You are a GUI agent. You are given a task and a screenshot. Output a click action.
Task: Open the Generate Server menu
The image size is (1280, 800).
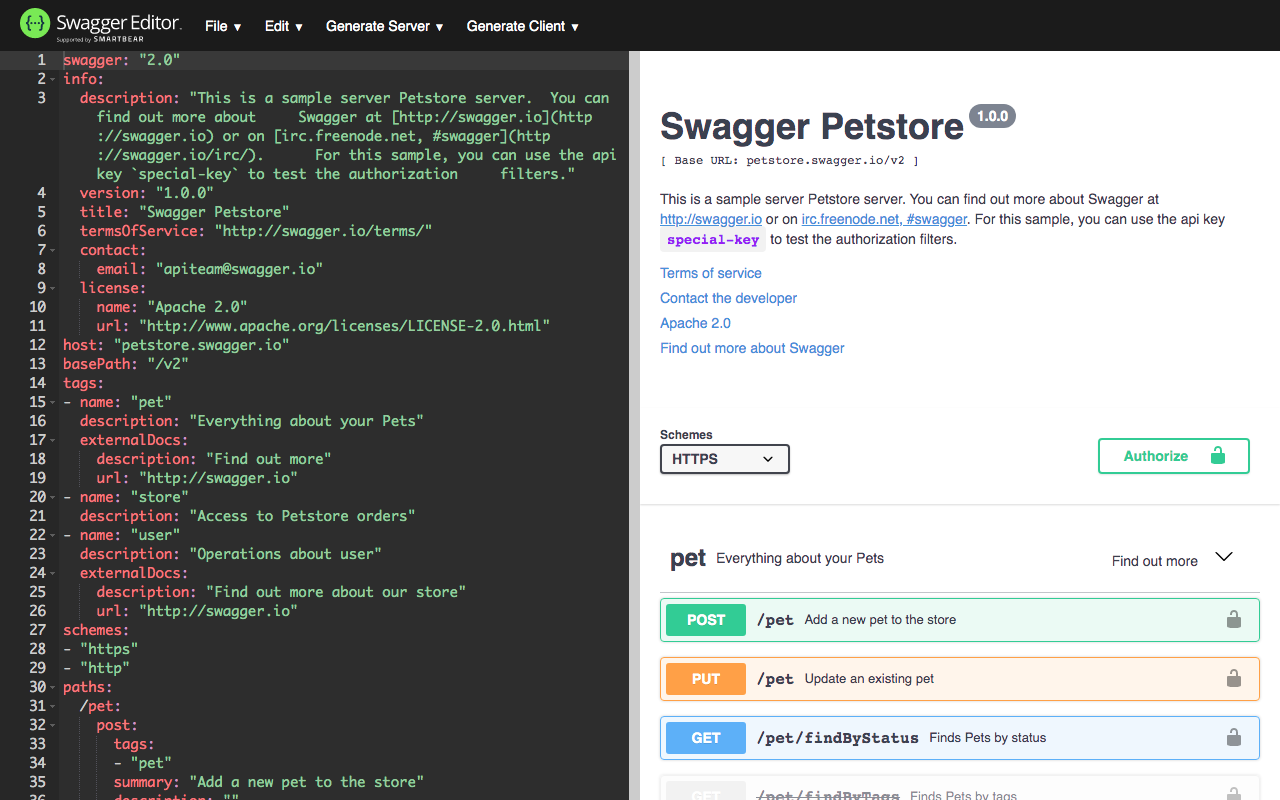383,26
